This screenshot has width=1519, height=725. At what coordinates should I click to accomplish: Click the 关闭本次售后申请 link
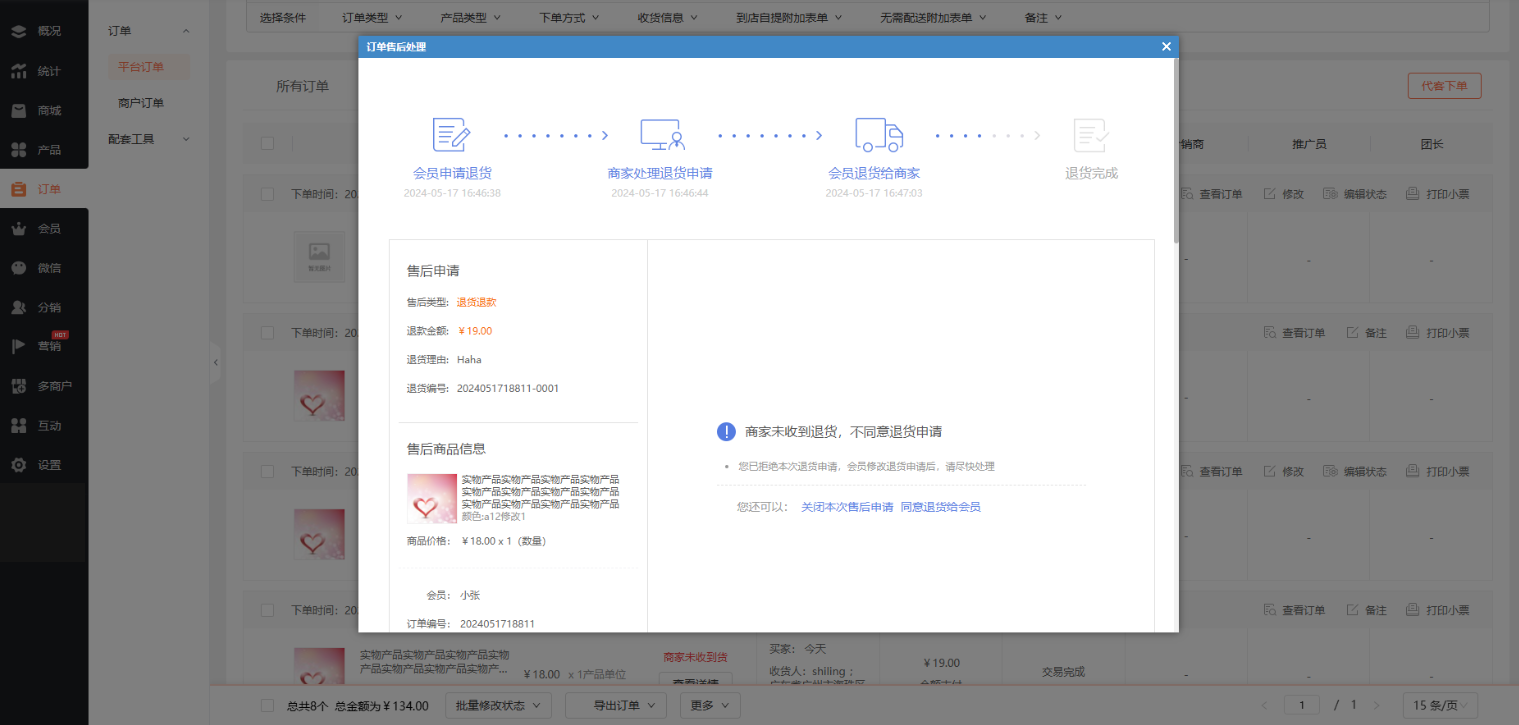point(846,507)
